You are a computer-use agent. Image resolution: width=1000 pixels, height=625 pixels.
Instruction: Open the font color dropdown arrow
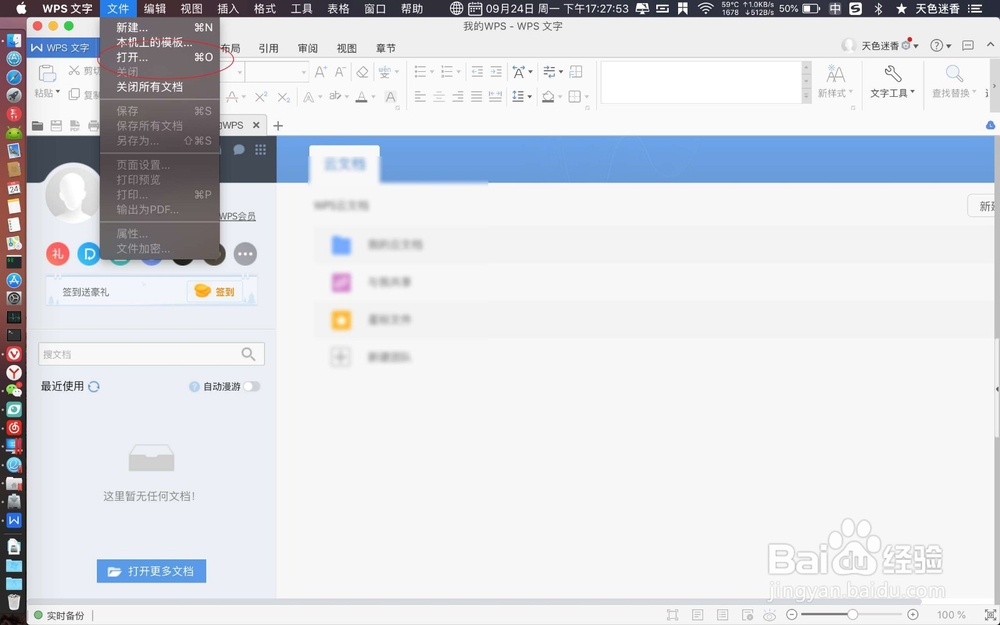tap(373, 97)
